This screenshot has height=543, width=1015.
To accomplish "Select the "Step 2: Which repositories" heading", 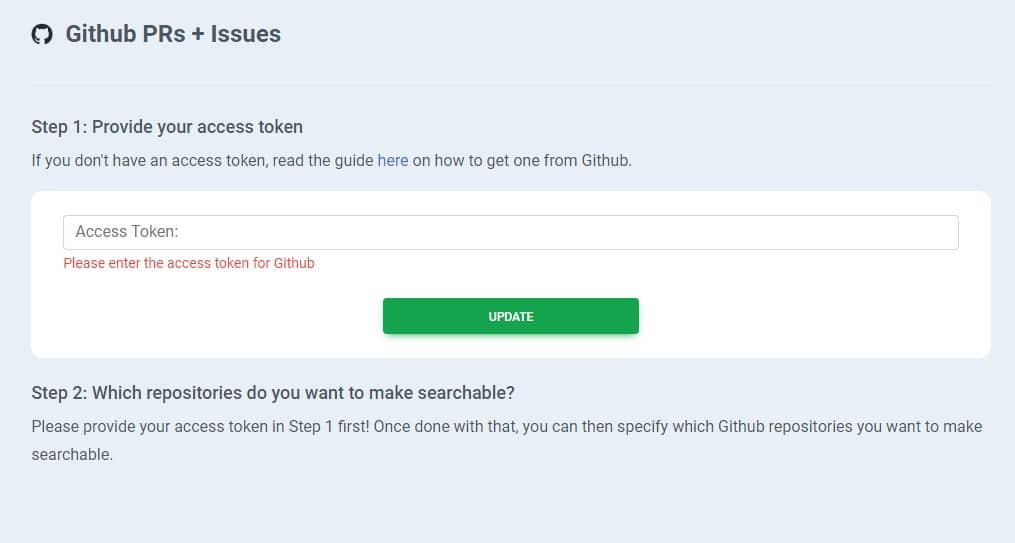I will (x=273, y=391).
